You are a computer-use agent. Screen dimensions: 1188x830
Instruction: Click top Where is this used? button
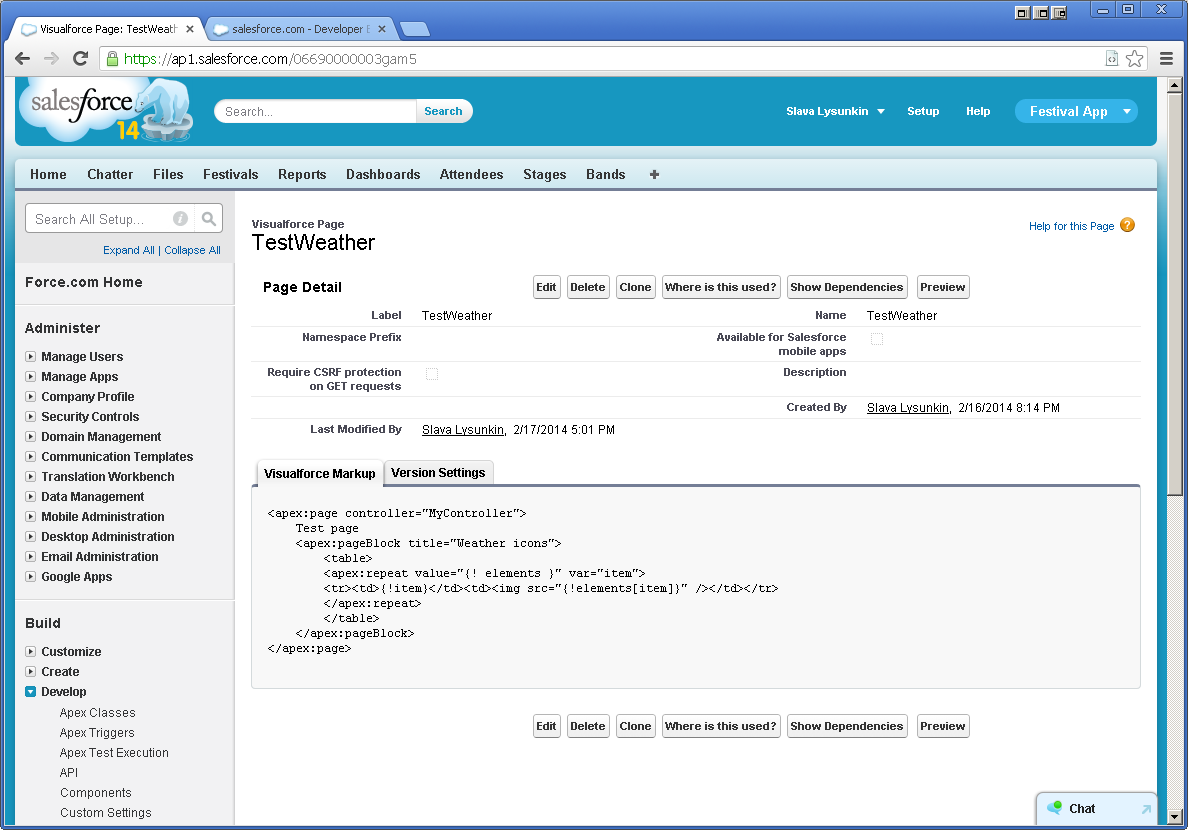click(721, 287)
